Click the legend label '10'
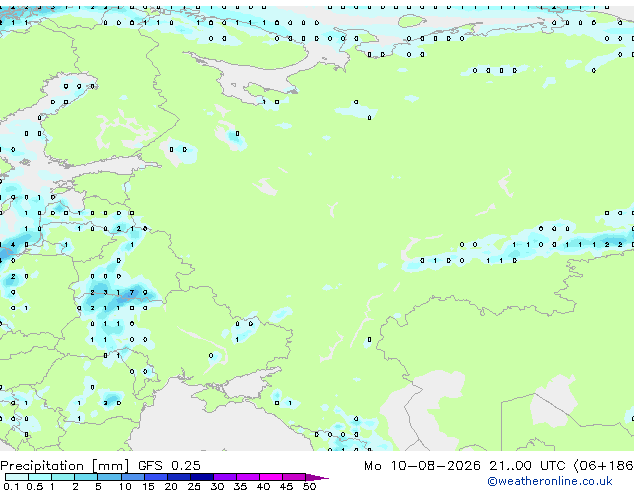The image size is (634, 490). (x=125, y=486)
